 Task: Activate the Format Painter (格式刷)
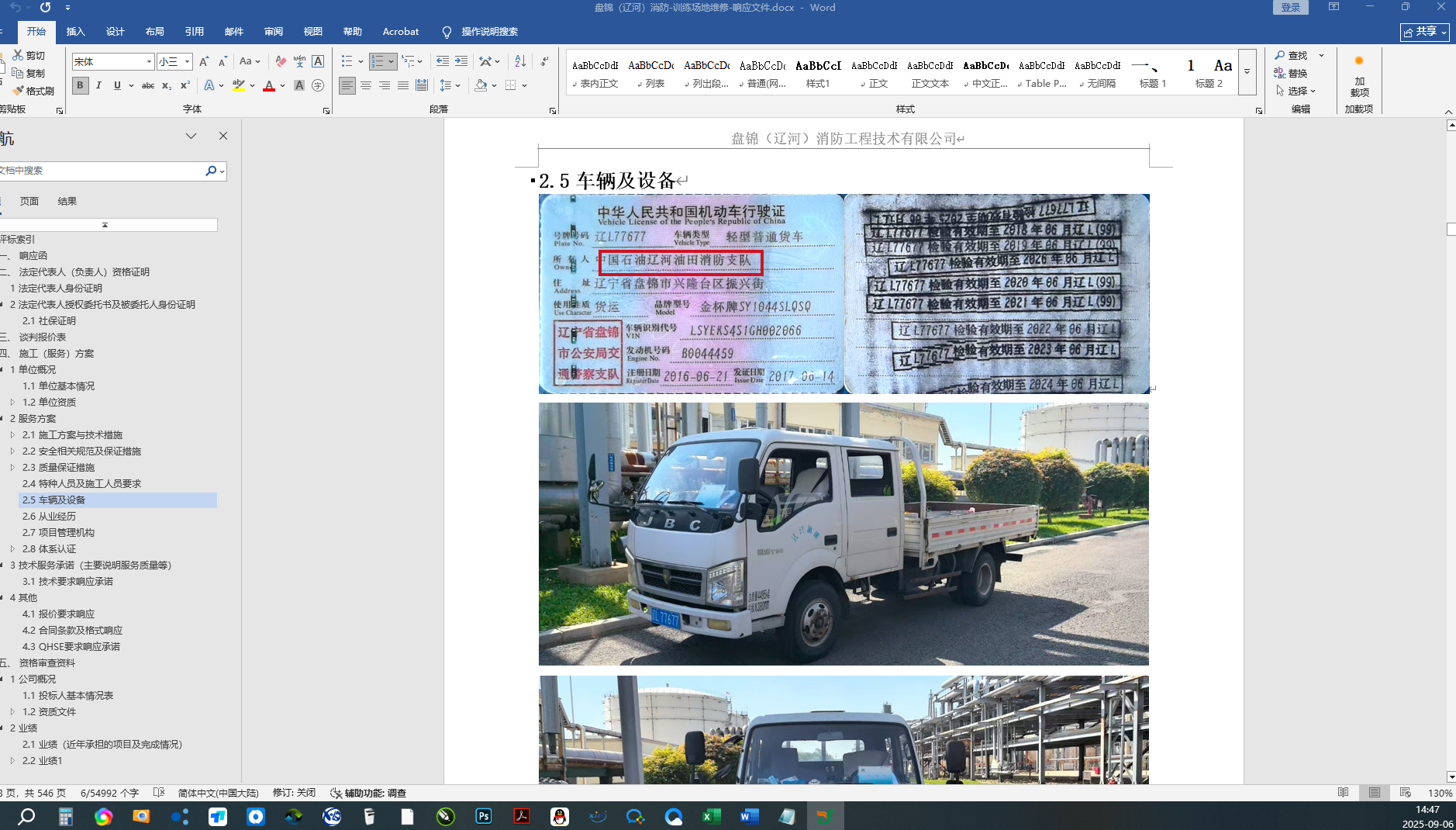tap(34, 91)
